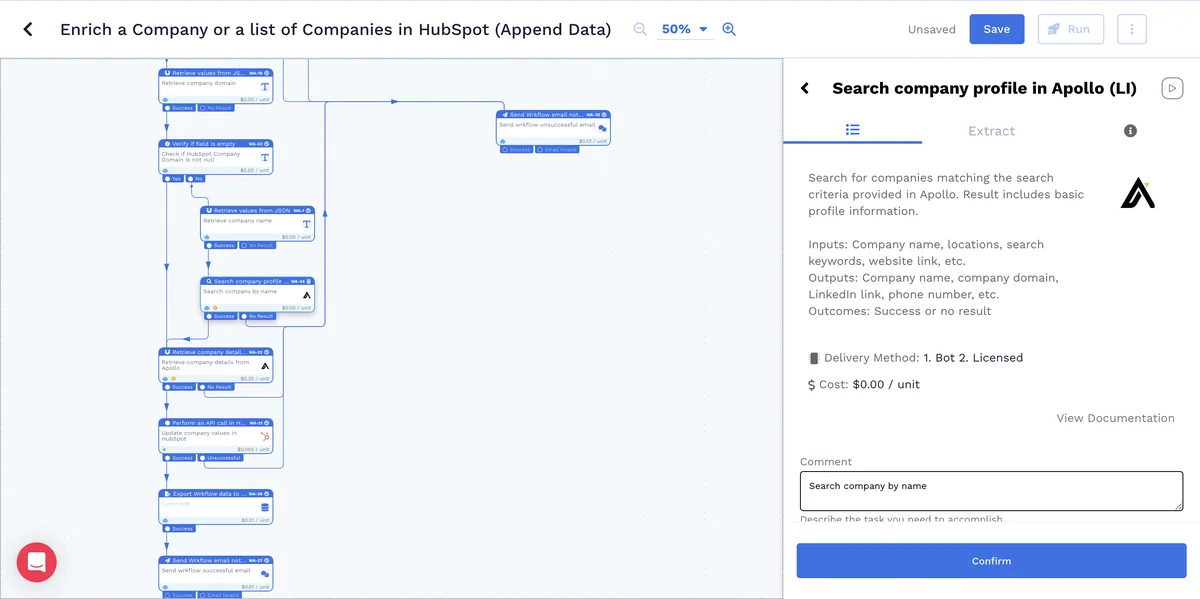Zoom out the workflow canvas

click(x=640, y=29)
